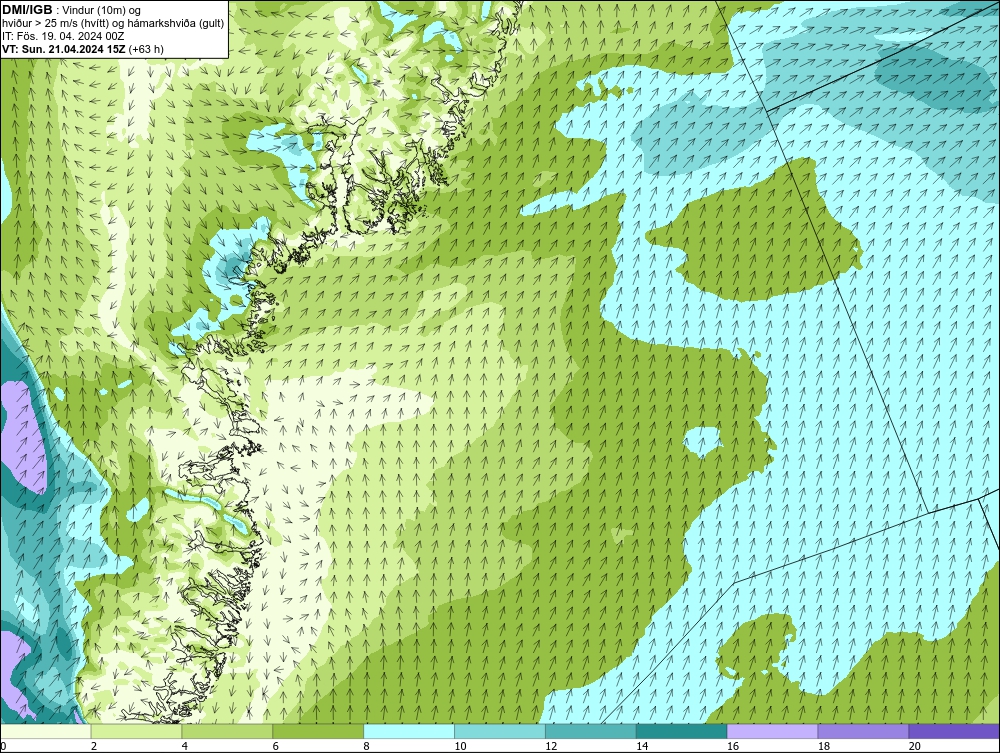Click the 6–8 m/s olive green swatch
Viewport: 1000px width, 753px height.
coord(318,731)
